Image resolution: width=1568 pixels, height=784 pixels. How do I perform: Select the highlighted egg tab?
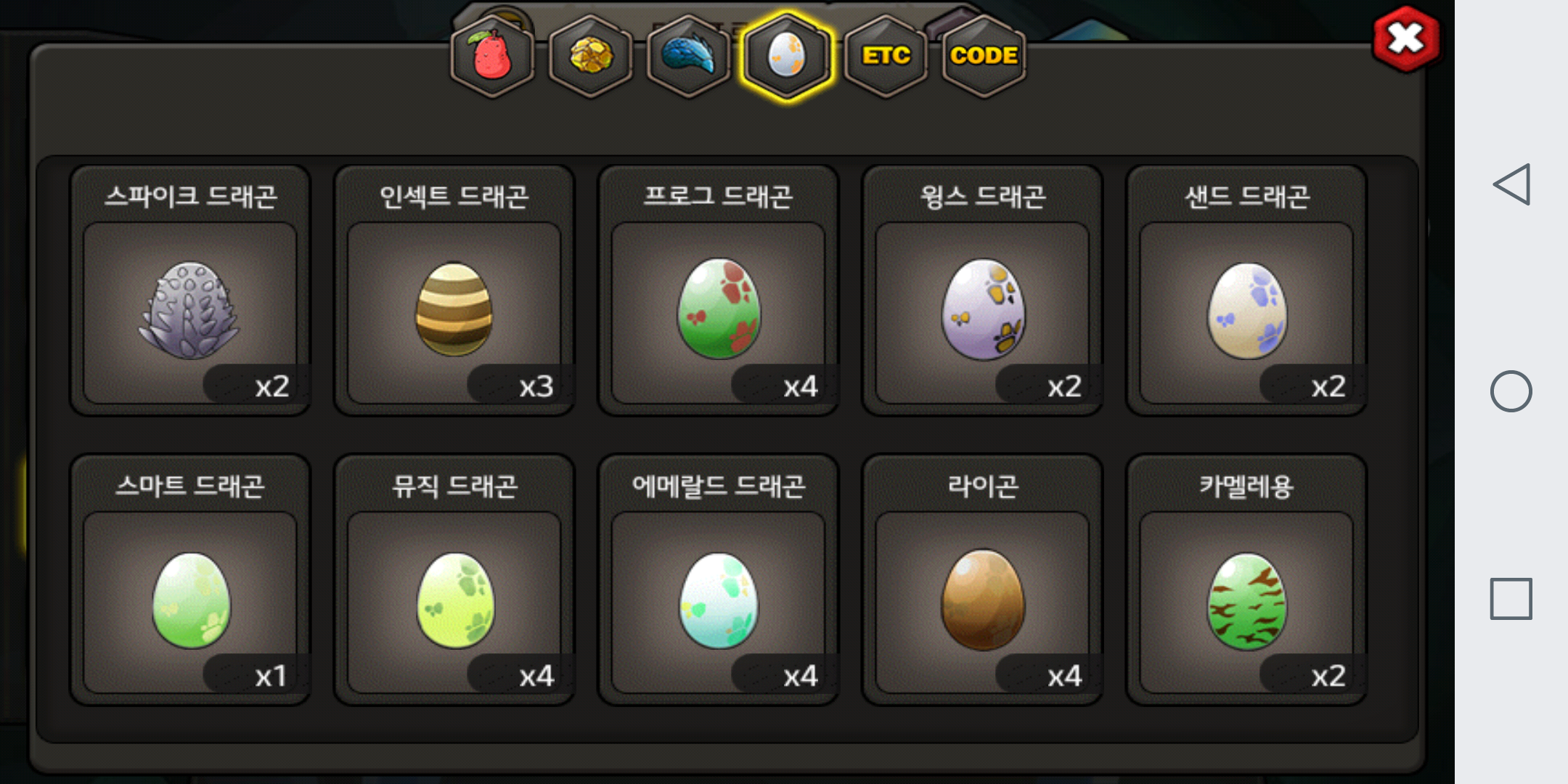(x=787, y=56)
